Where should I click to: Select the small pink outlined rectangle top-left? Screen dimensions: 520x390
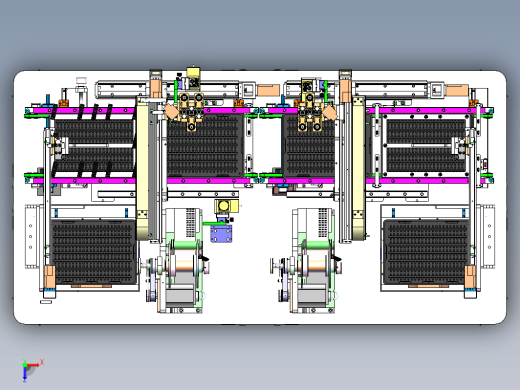(x=81, y=80)
